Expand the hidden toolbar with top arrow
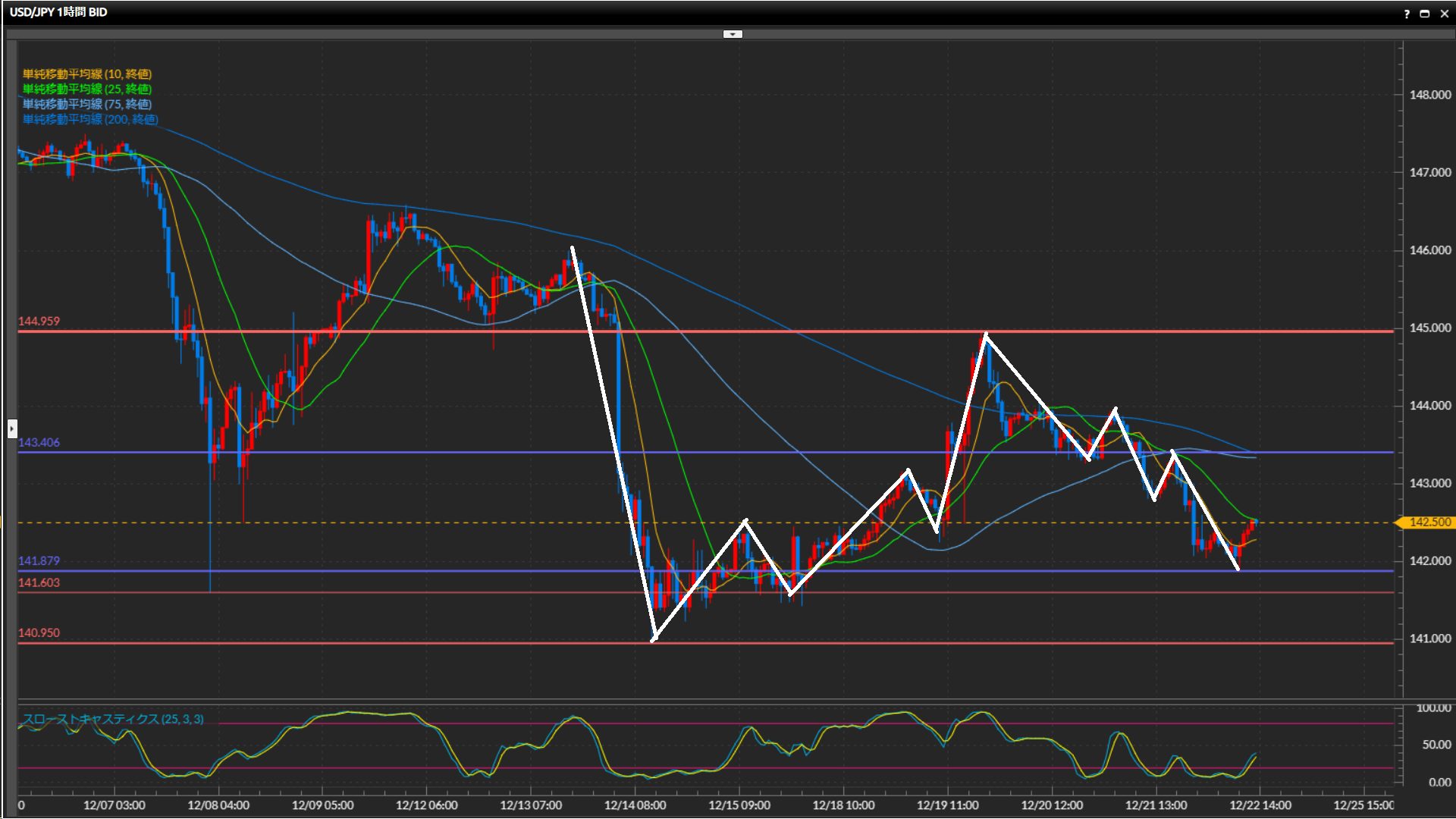 click(733, 34)
